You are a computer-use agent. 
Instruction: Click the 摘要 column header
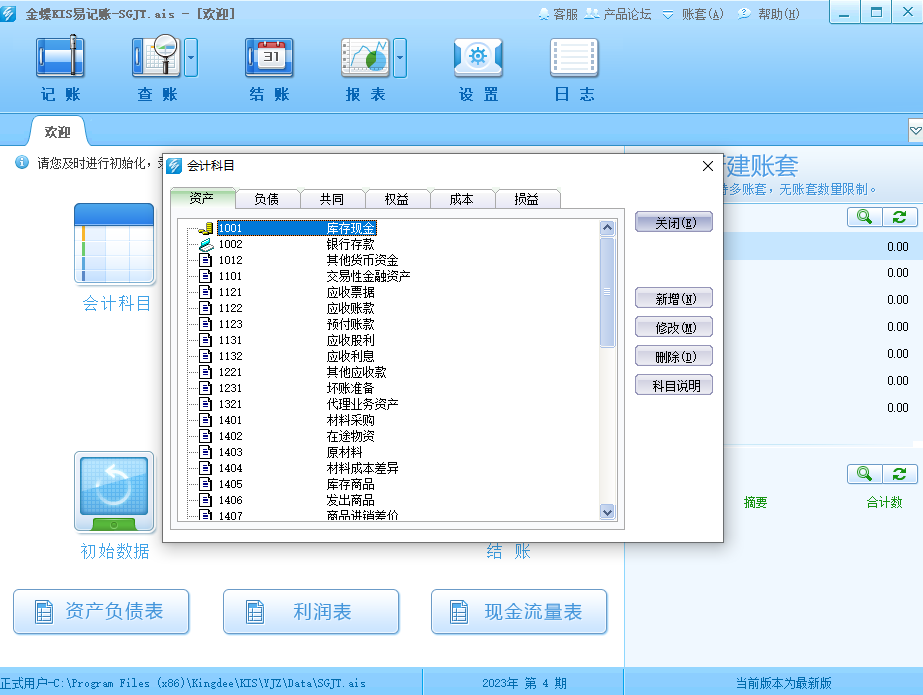[x=755, y=502]
